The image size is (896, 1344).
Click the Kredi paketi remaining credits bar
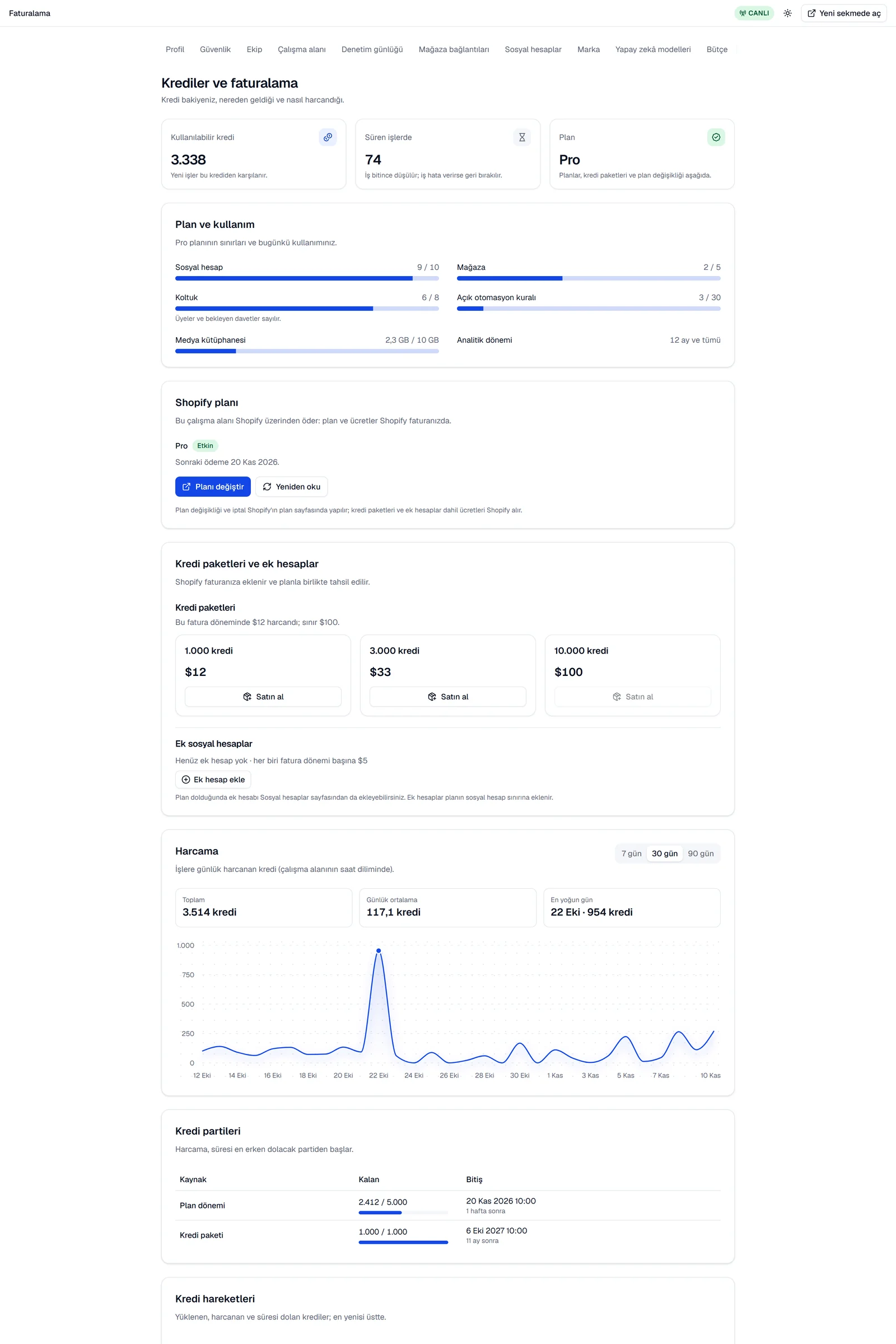point(403,1242)
